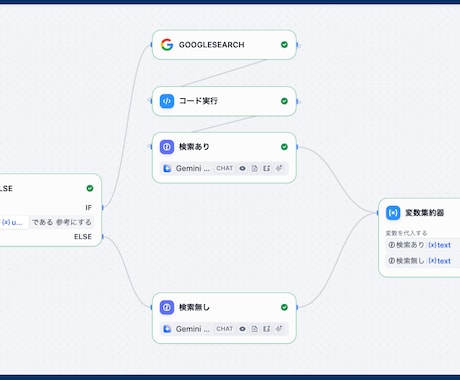Select the コード実行 node title
Screen dimensions: 460x380
198,101
